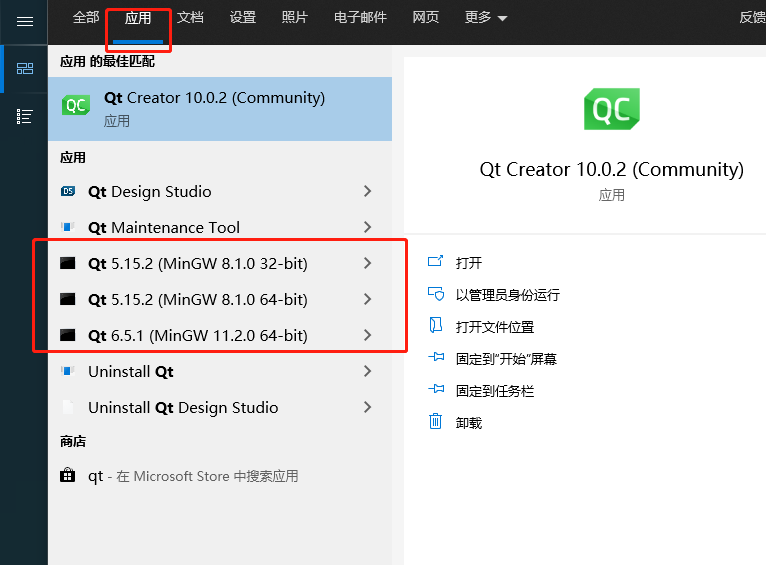The width and height of the screenshot is (766, 565).
Task: Click 固定到"开始"屏幕
Action: tap(506, 359)
